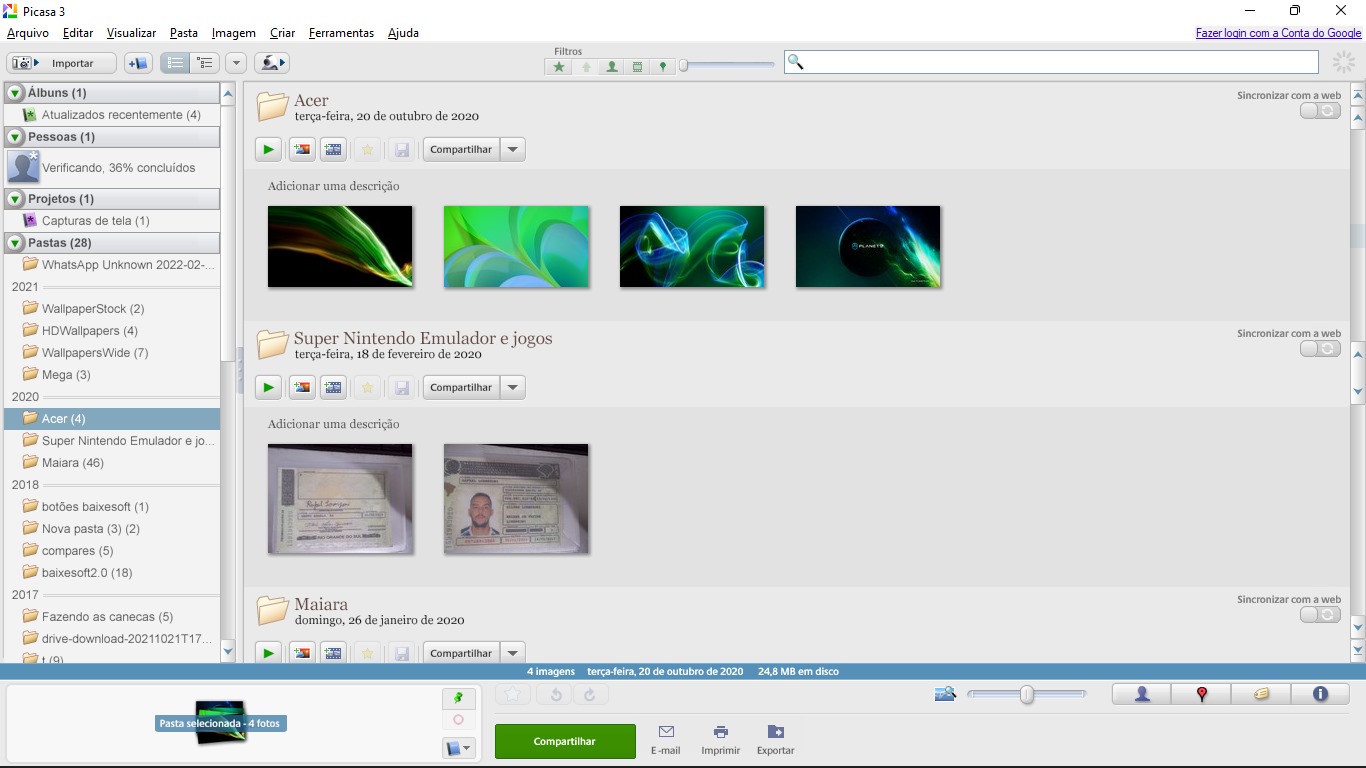
Task: Create movie from Super Nintendo folder
Action: point(334,387)
